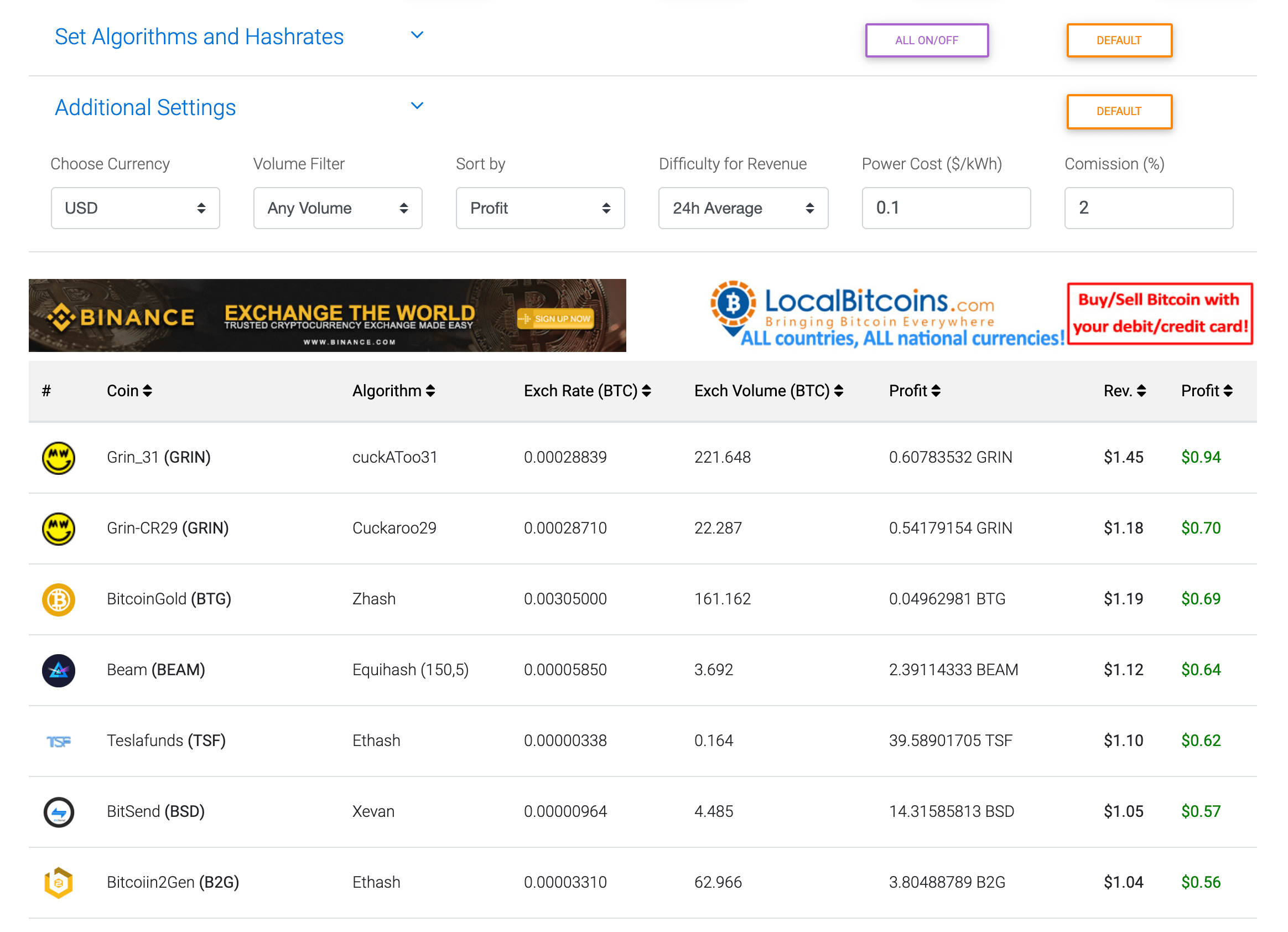
Task: Open the BitcoinGold (BTG) coin name
Action: click(x=169, y=600)
